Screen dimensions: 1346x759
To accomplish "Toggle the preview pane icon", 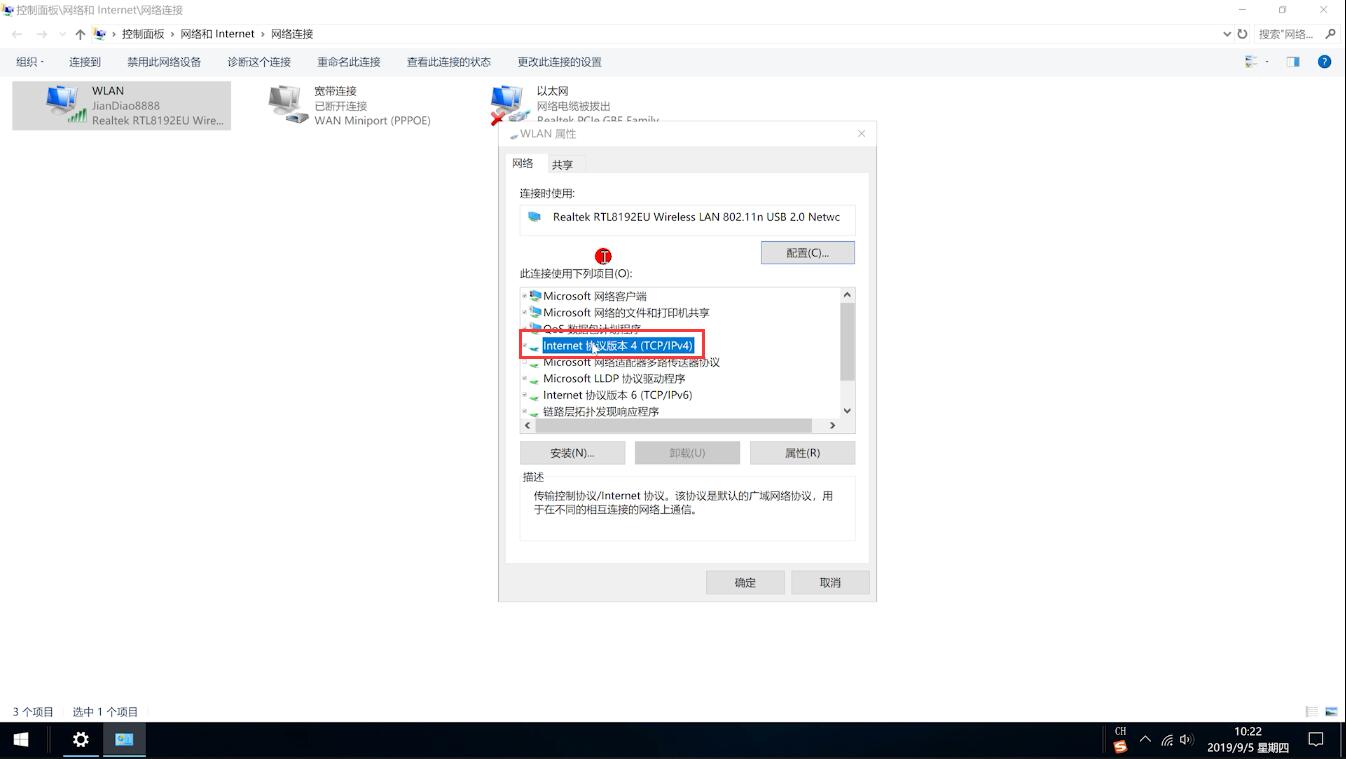I will 1293,62.
